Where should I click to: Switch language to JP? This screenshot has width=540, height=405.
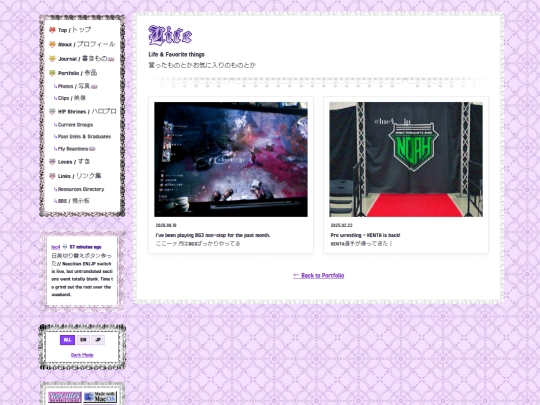click(x=98, y=340)
